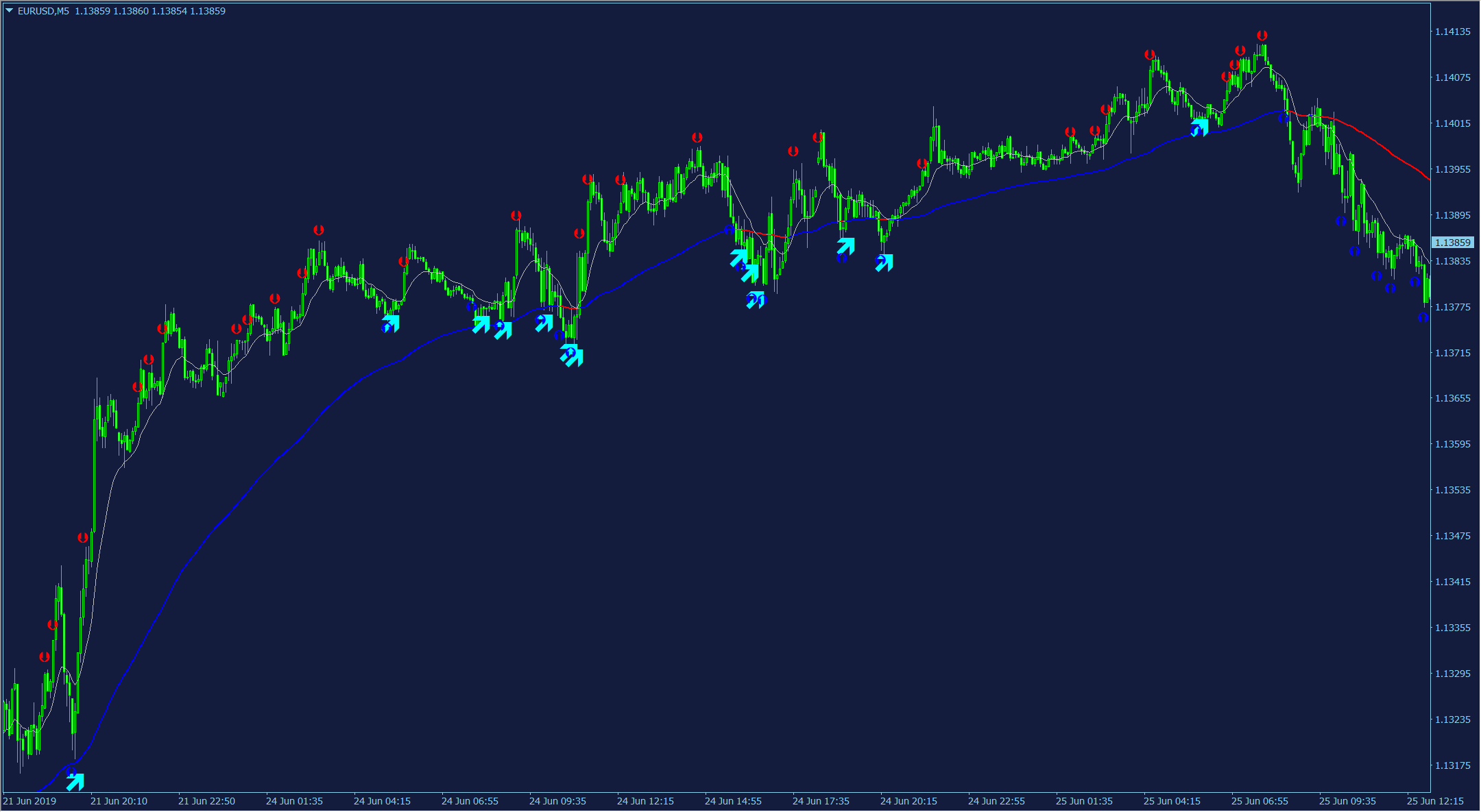Click time axis label 24 Jun 17:35
The image size is (1481, 812).
pos(821,801)
